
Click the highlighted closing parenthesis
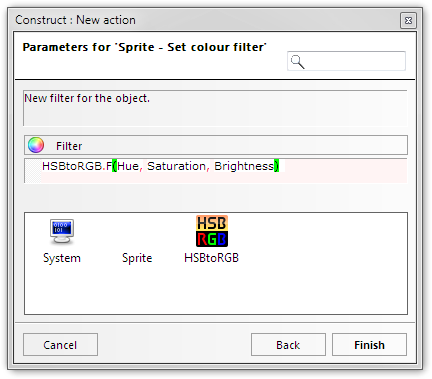(x=276, y=166)
